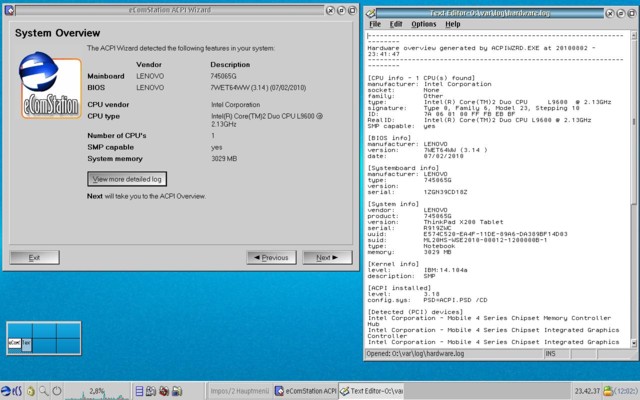Click uuid E574C520-EA4F-11DE line in log
640x400 pixels.
click(468, 234)
